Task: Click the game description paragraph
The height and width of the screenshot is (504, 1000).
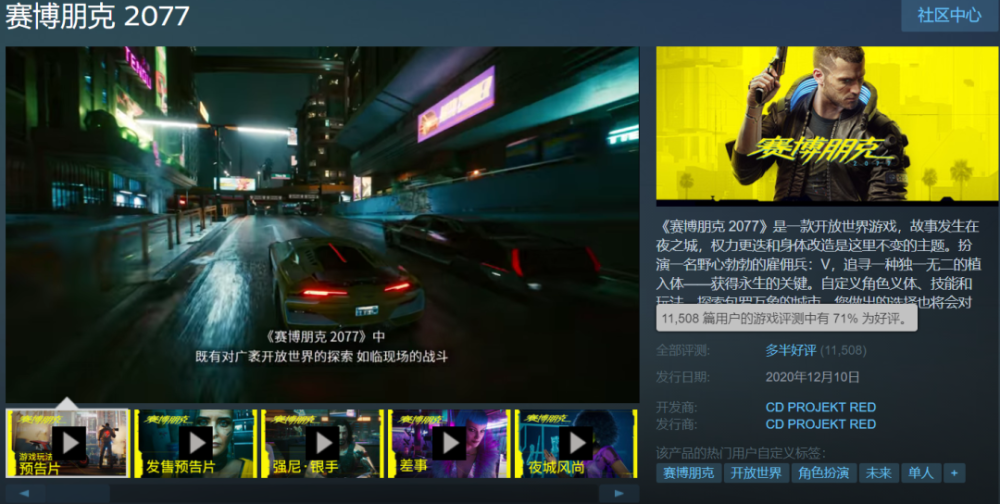Action: tap(818, 263)
